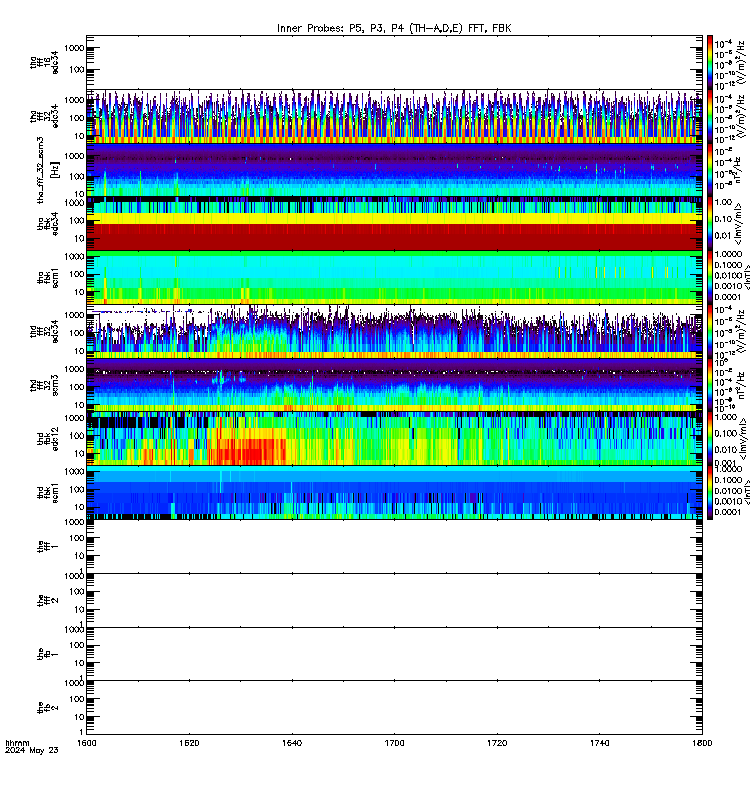Click the '1000' y-axis tick of the fb 2
The height and width of the screenshot is (800, 750).
click(x=73, y=683)
